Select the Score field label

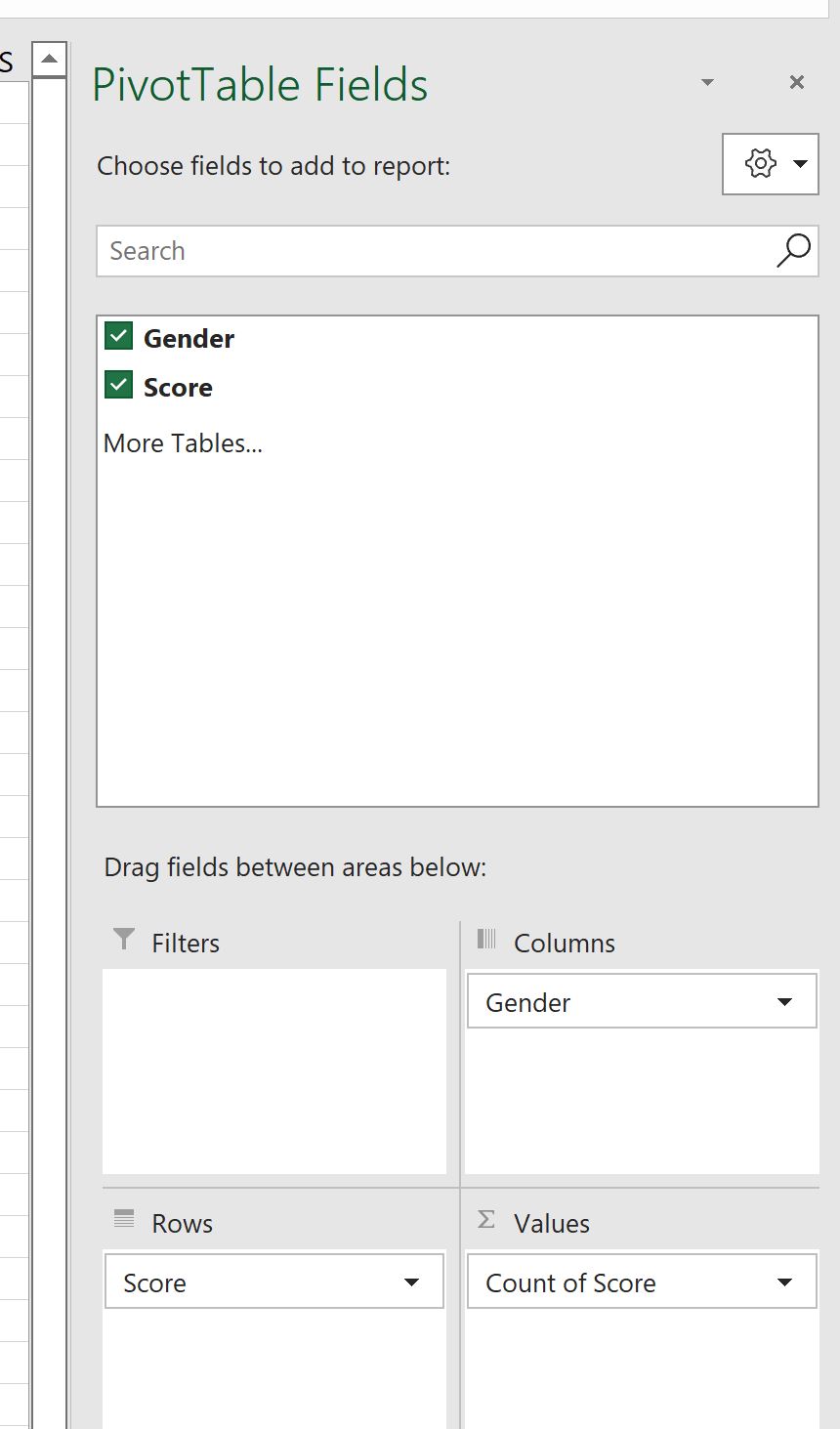coord(177,387)
